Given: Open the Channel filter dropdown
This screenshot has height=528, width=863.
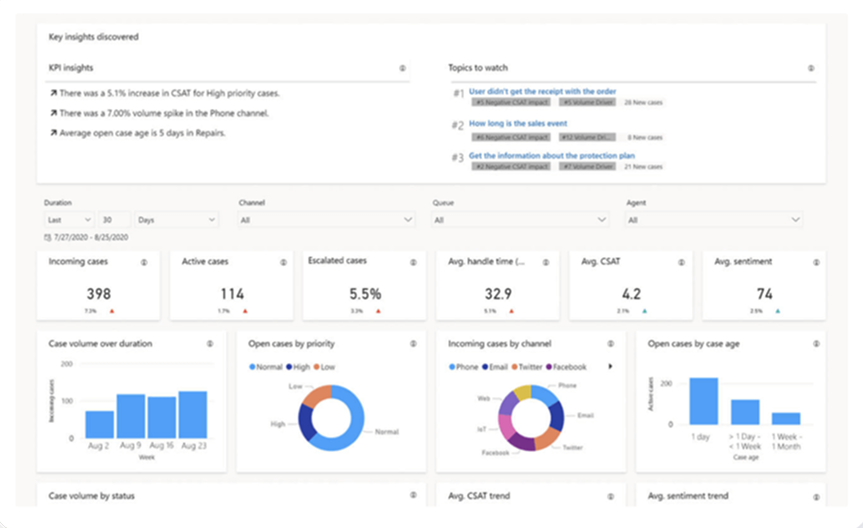Looking at the screenshot, I should point(326,219).
